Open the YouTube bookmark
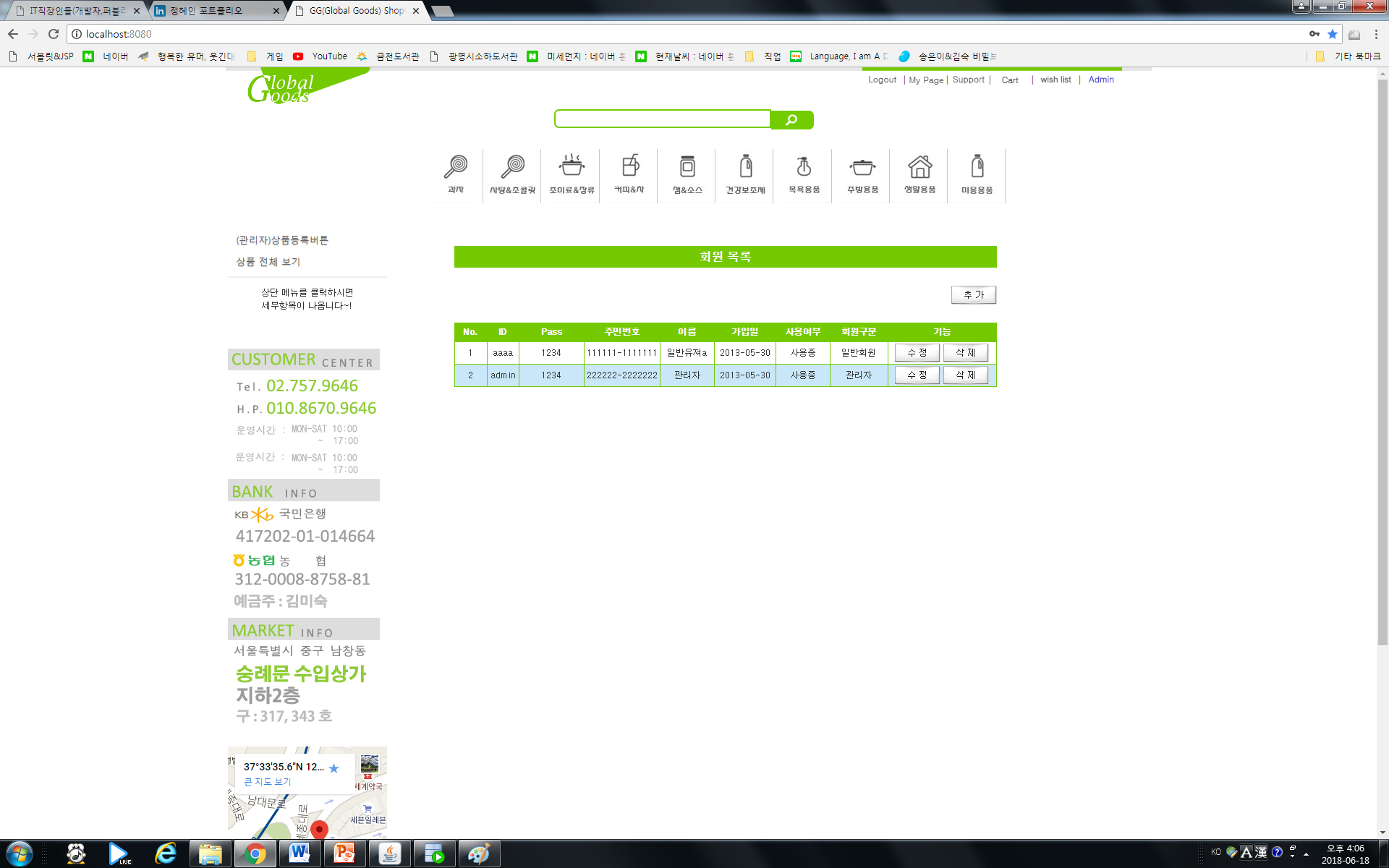The width and height of the screenshot is (1389, 868). (x=329, y=56)
